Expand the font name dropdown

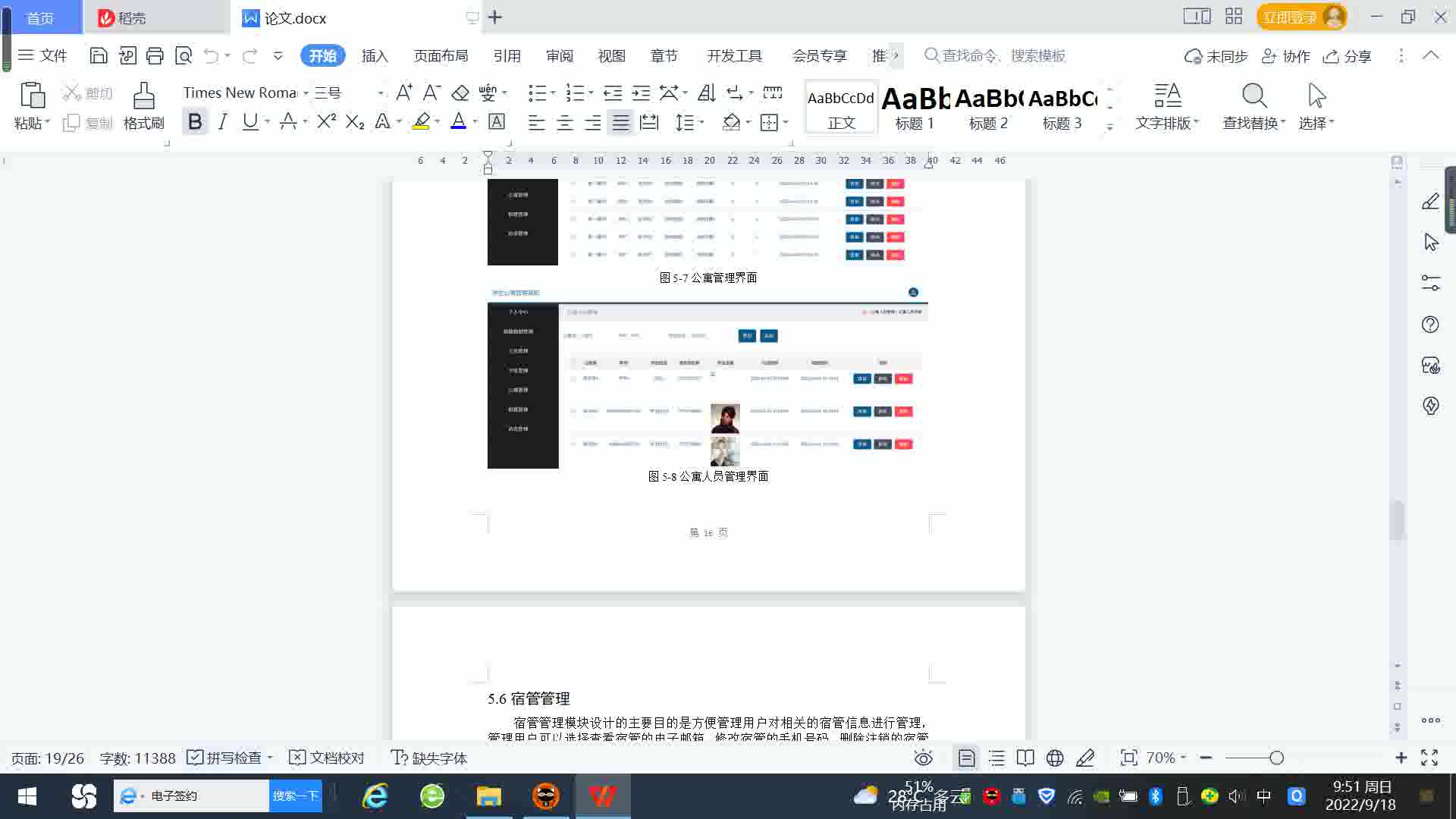click(x=306, y=93)
